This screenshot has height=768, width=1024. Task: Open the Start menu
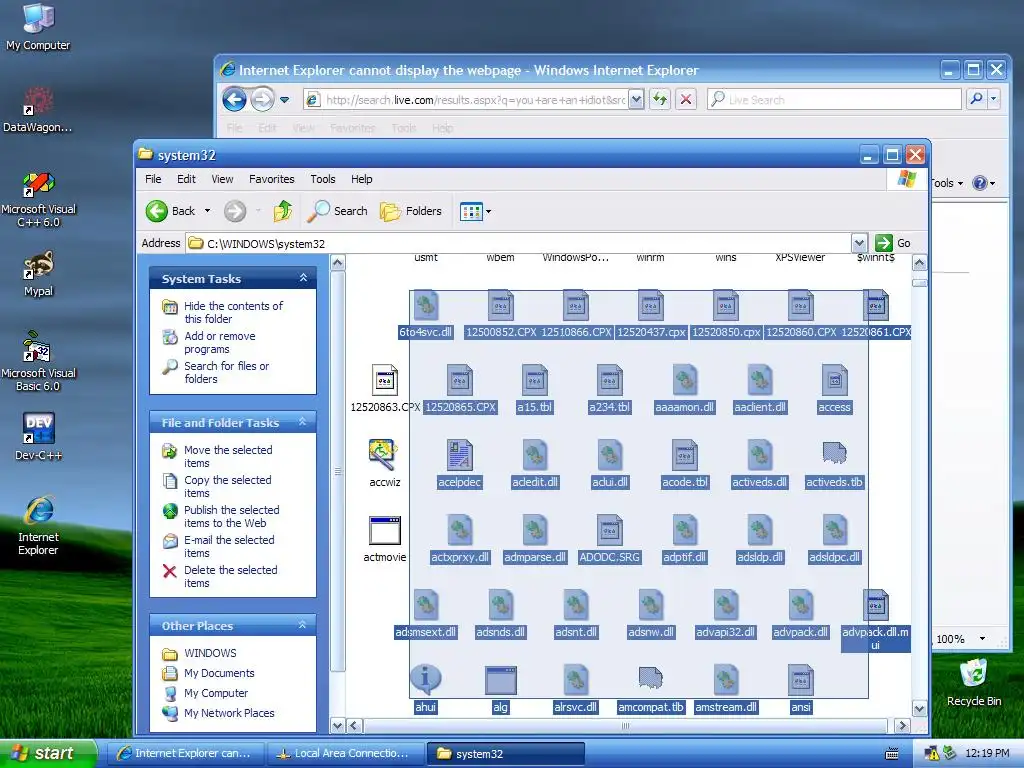pyautogui.click(x=48, y=753)
